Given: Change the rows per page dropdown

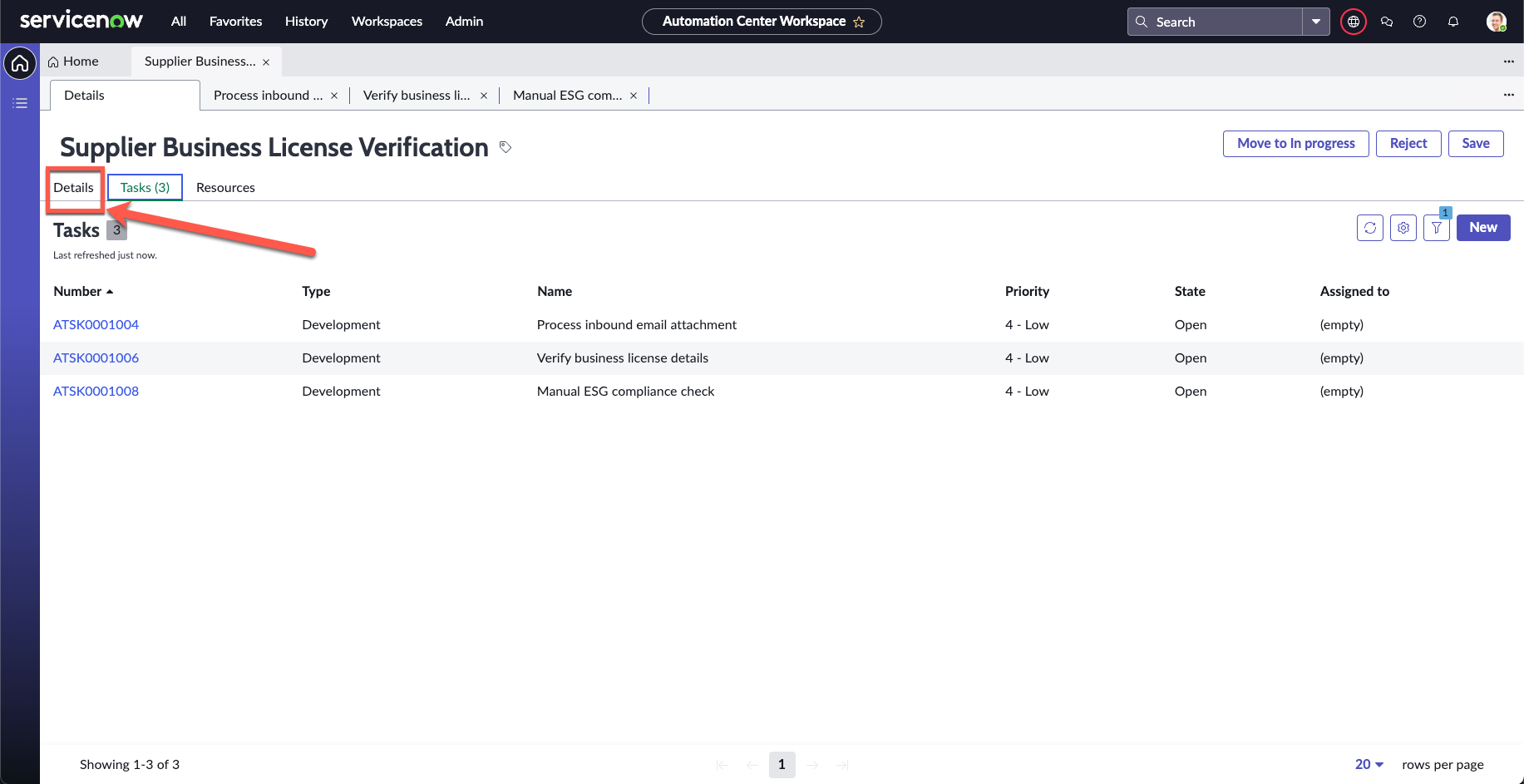Looking at the screenshot, I should pos(1369,764).
